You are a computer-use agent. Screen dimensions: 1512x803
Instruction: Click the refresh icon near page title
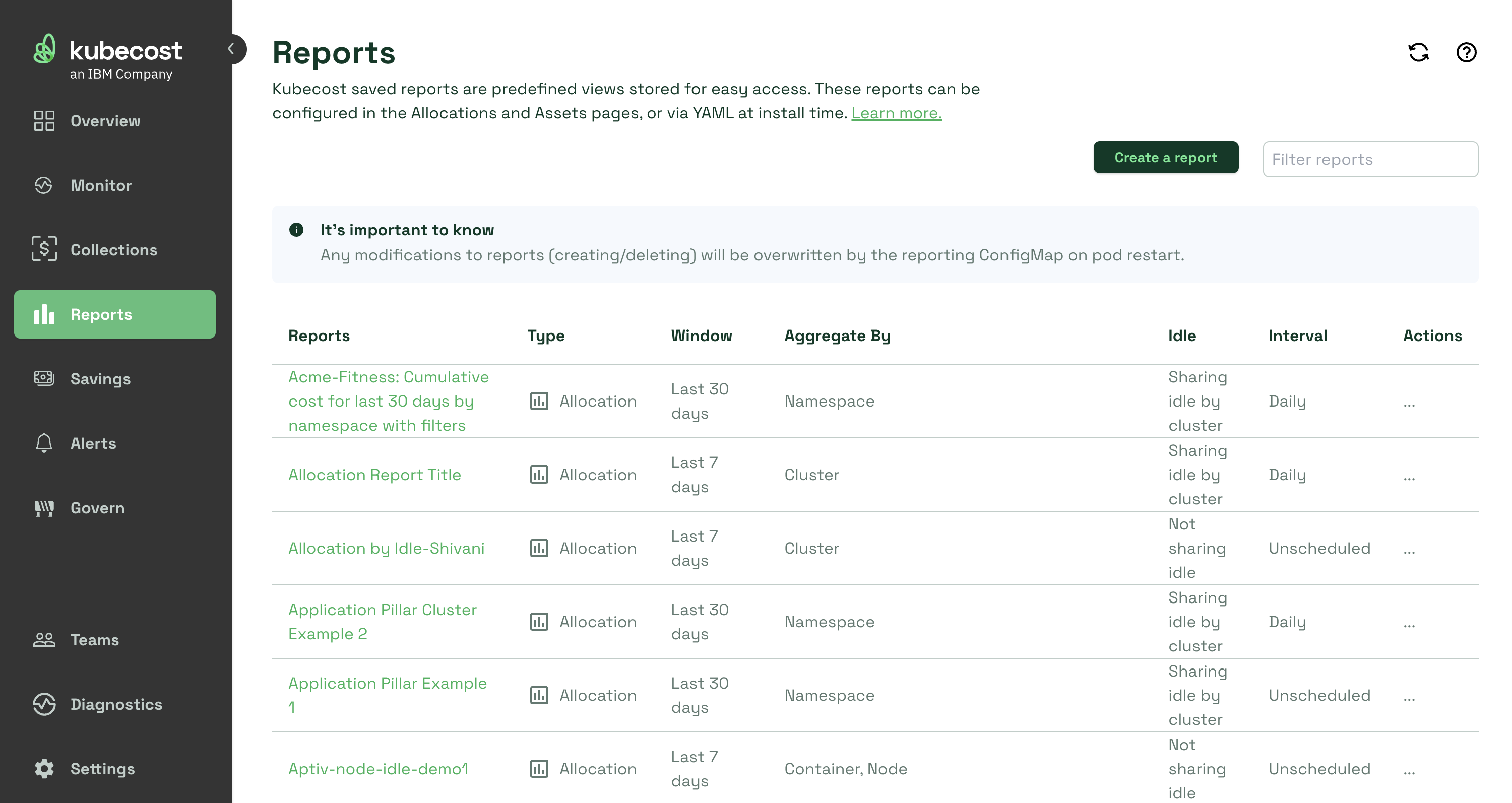1418,53
